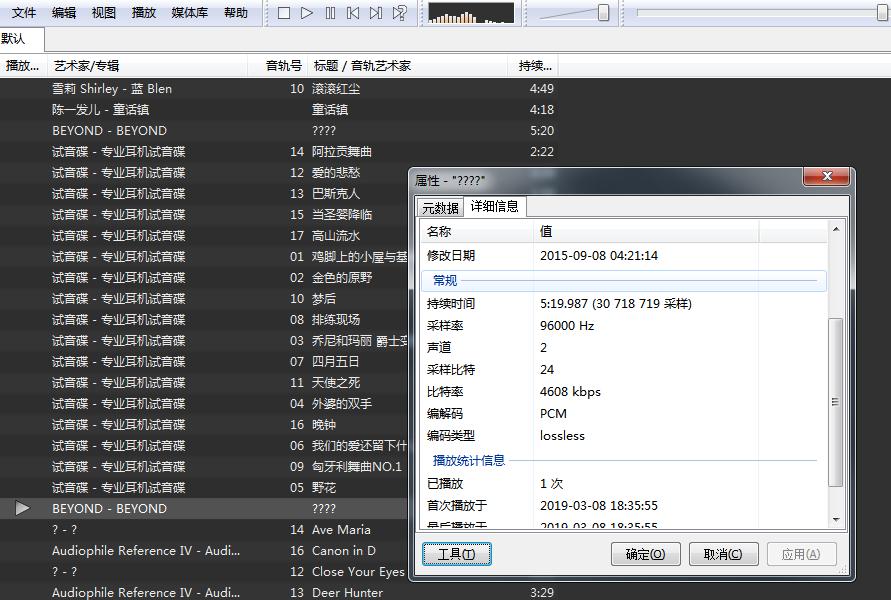The image size is (891, 600).
Task: Cancel the properties dialog via 取消
Action: [x=723, y=553]
